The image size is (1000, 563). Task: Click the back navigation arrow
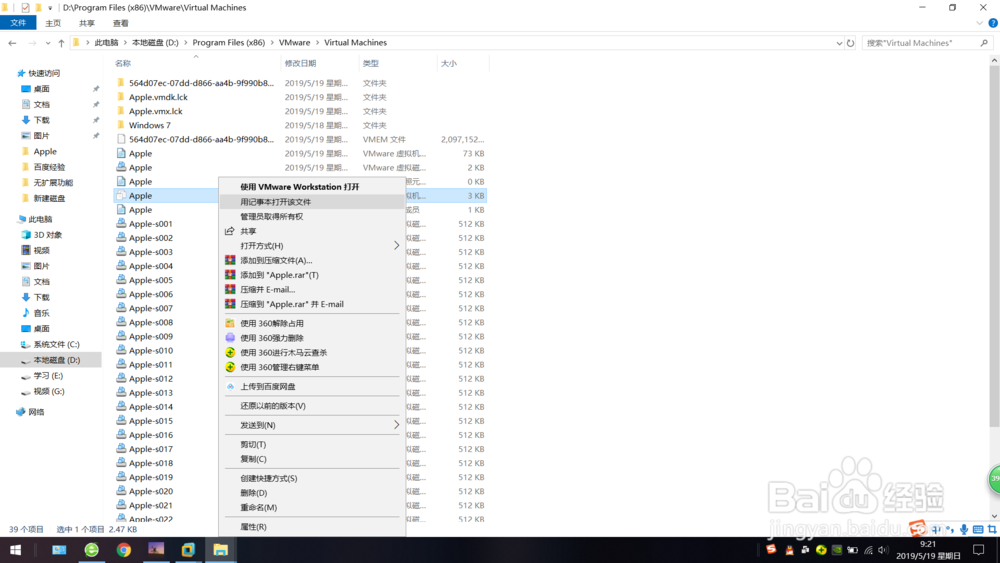coord(12,43)
